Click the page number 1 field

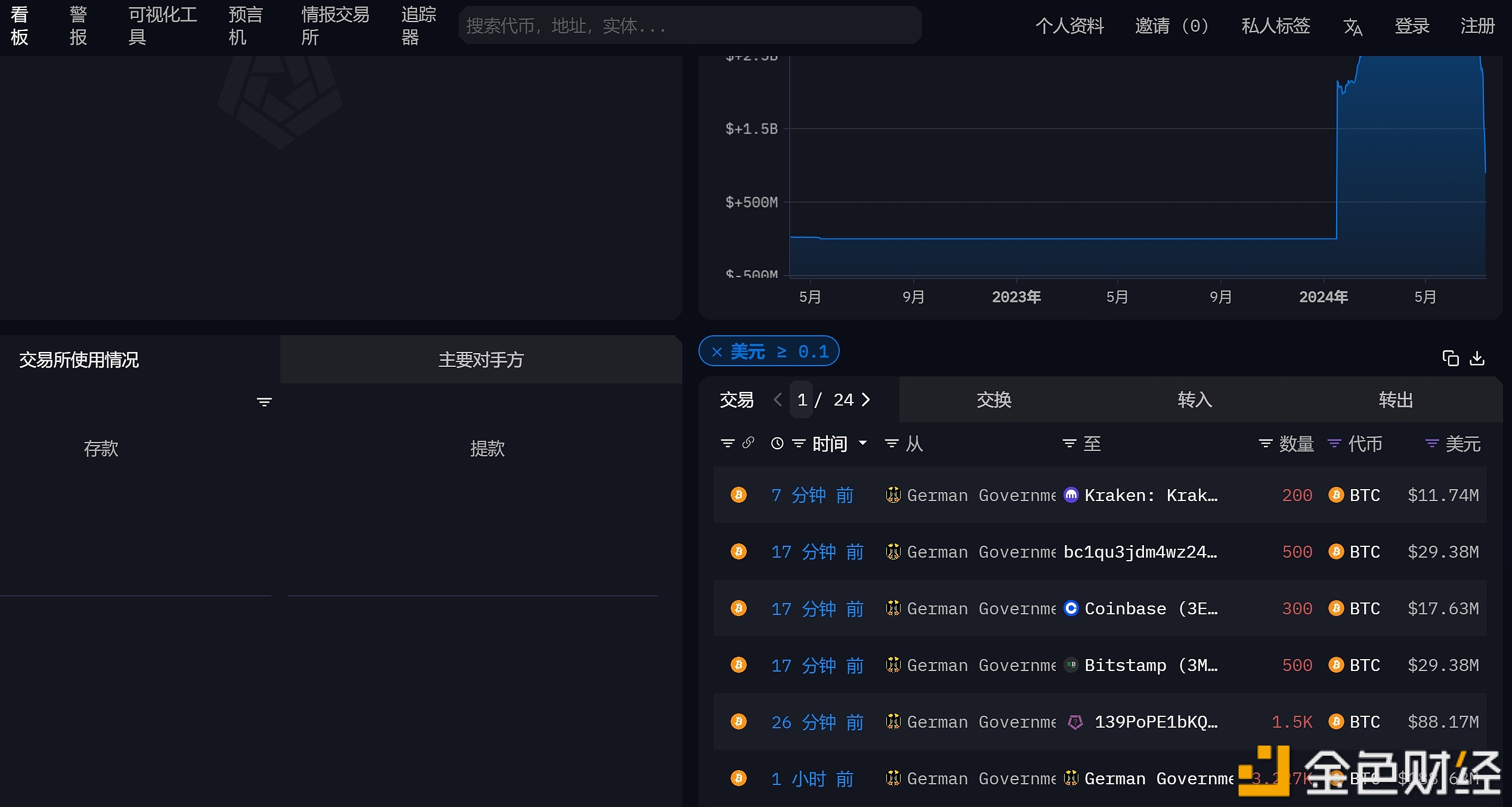click(802, 400)
